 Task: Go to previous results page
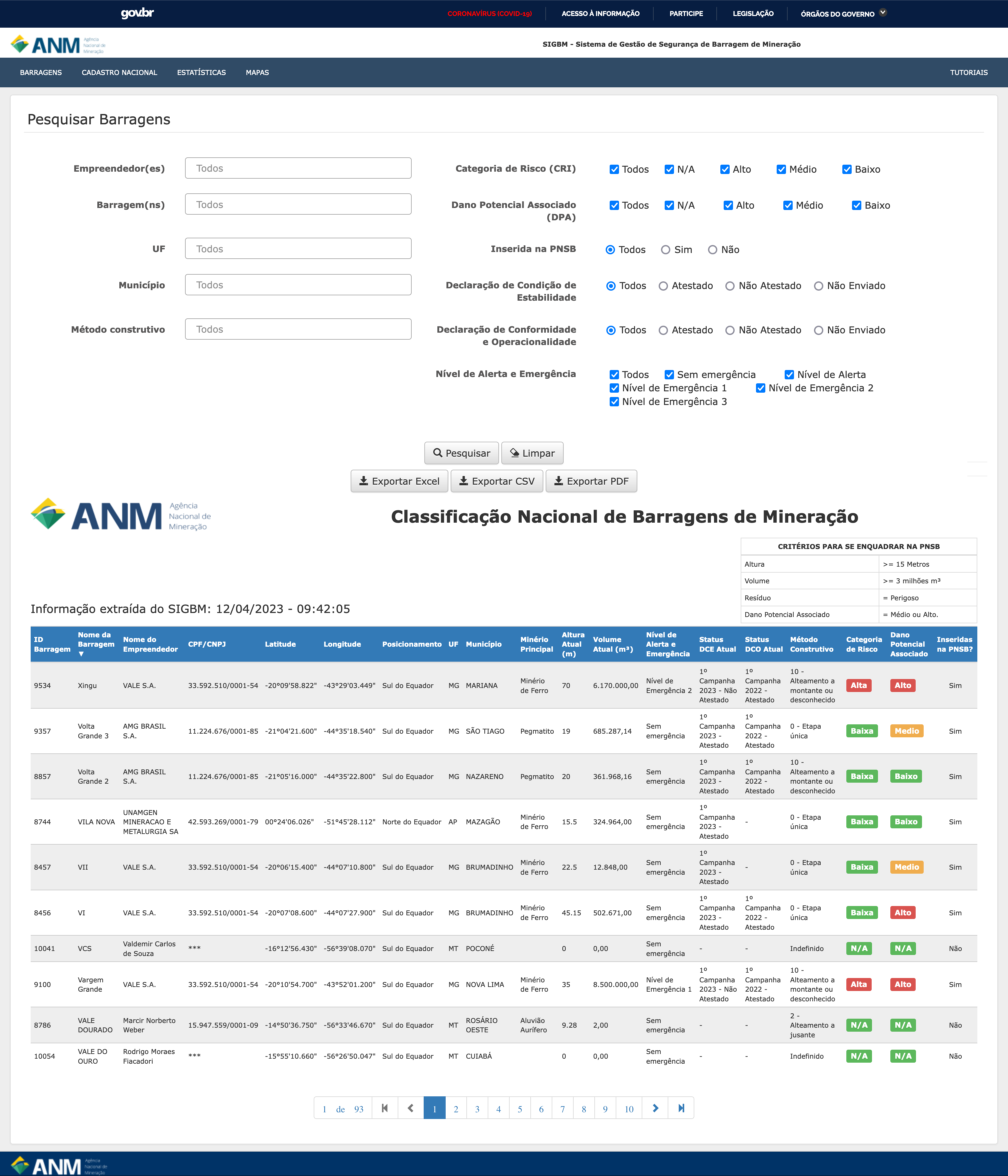(410, 1108)
